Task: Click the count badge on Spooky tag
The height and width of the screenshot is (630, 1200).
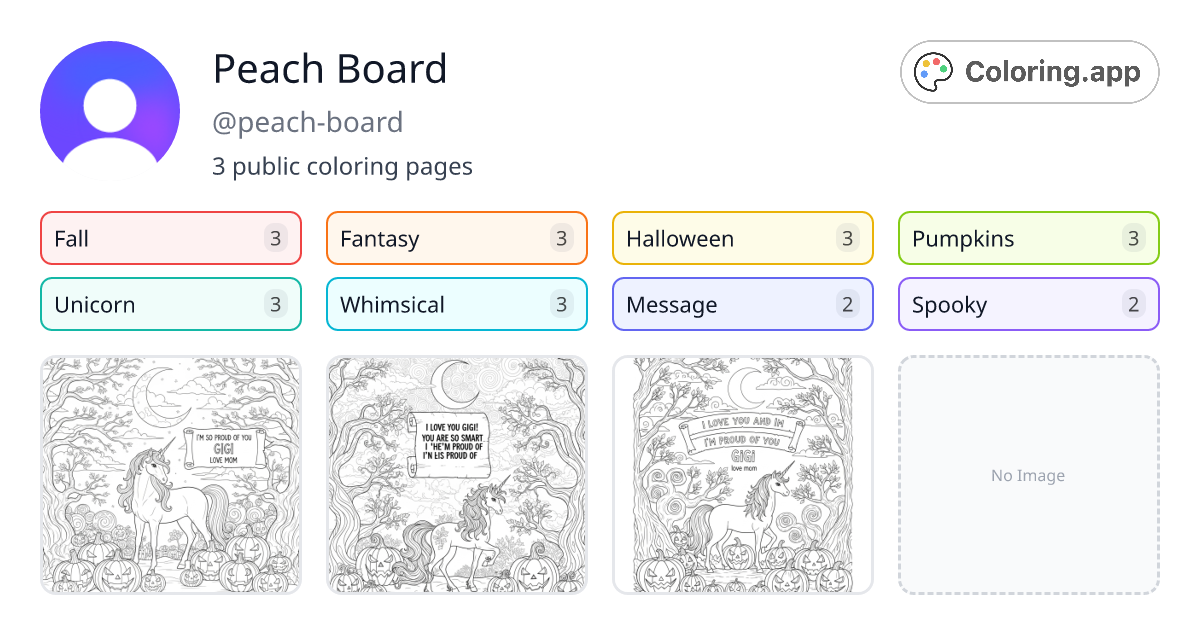Action: click(1134, 304)
